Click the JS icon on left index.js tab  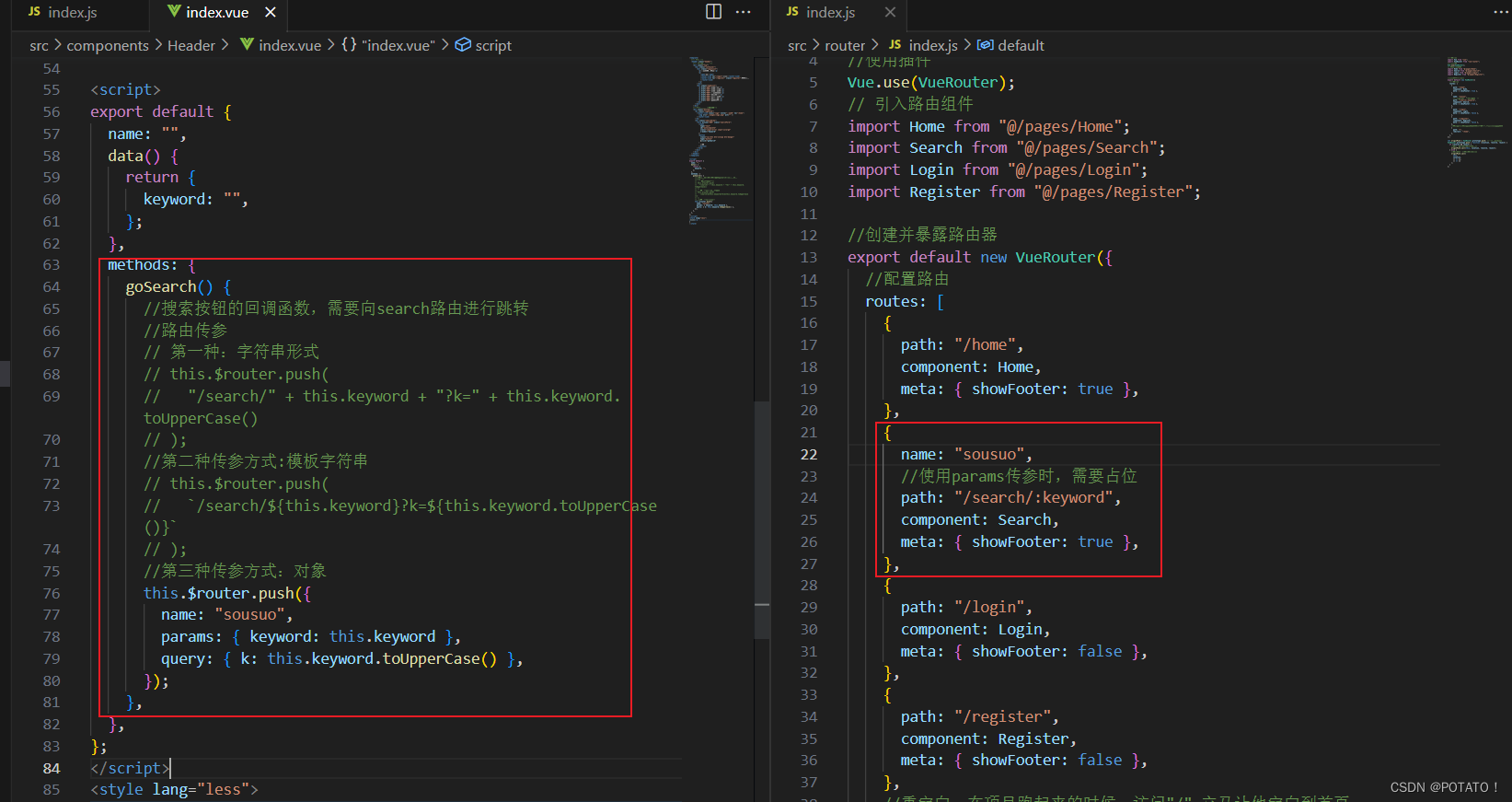(x=35, y=12)
